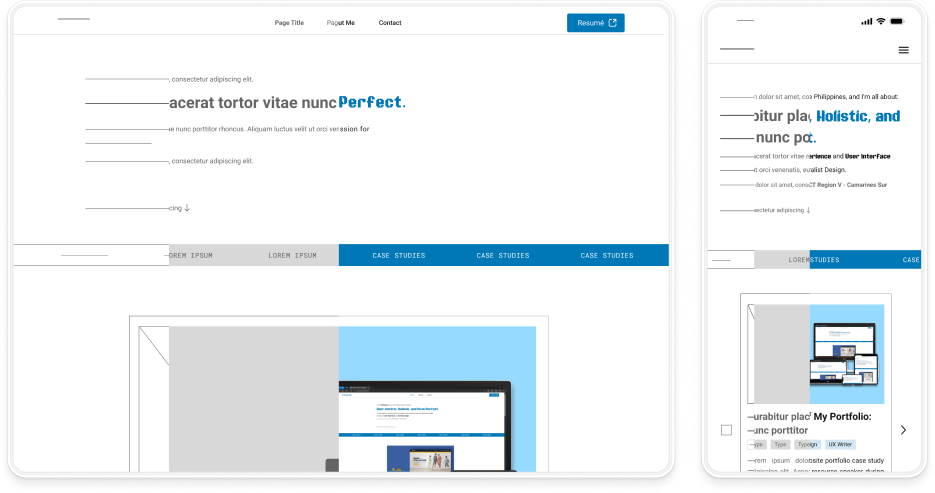Click 'User Interface' text on mobile
This screenshot has height=493, width=935.
(868, 156)
